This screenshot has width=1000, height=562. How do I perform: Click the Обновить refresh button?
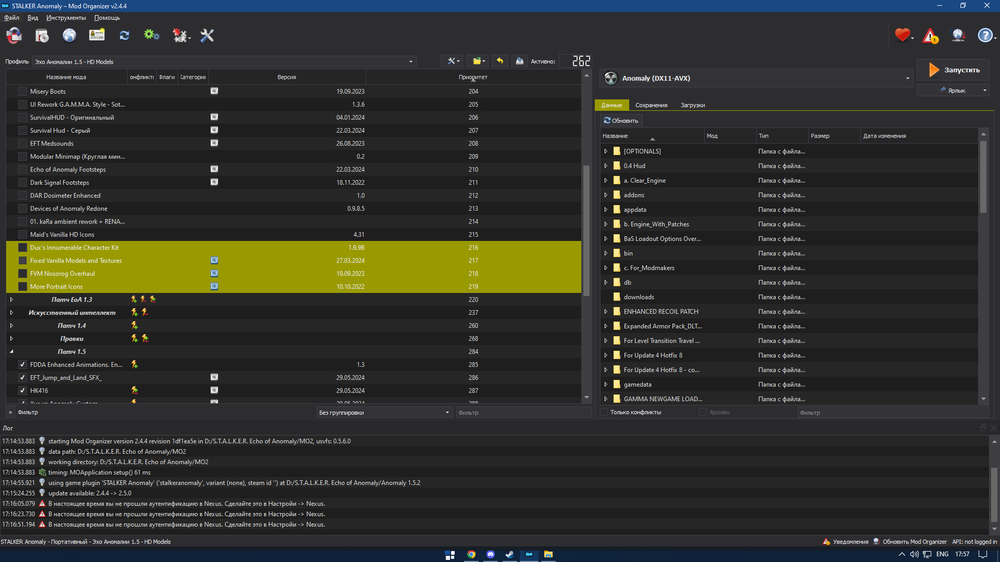(x=621, y=121)
